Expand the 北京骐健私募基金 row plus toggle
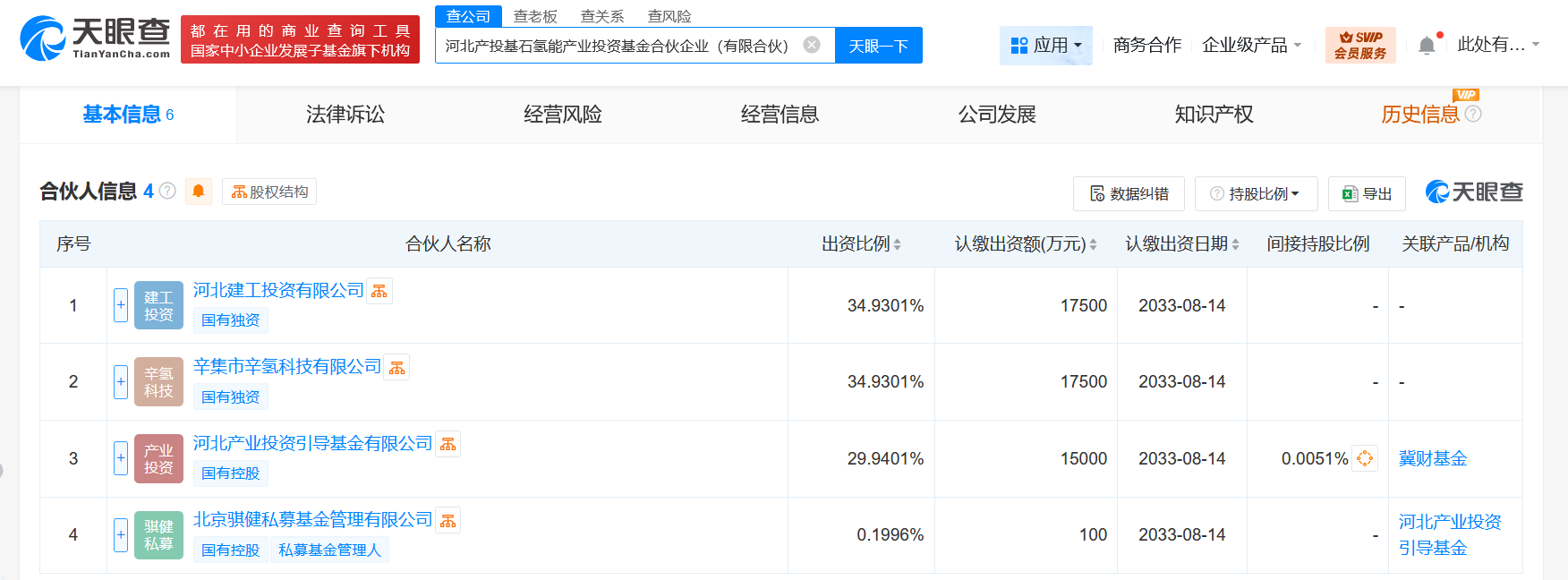Screen dimensions: 1568x580 coord(121,535)
